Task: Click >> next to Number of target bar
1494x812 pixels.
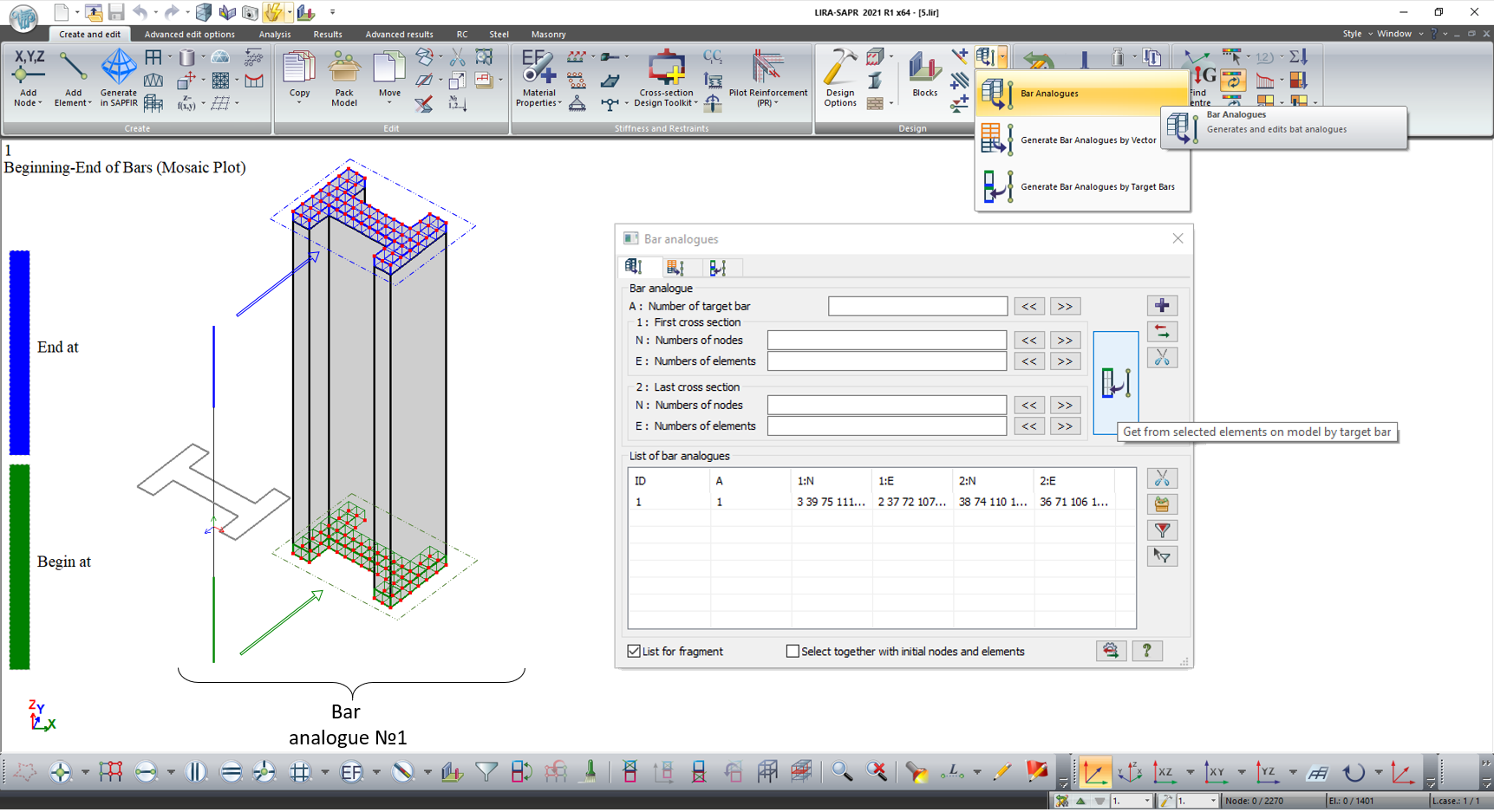Action: 1065,307
